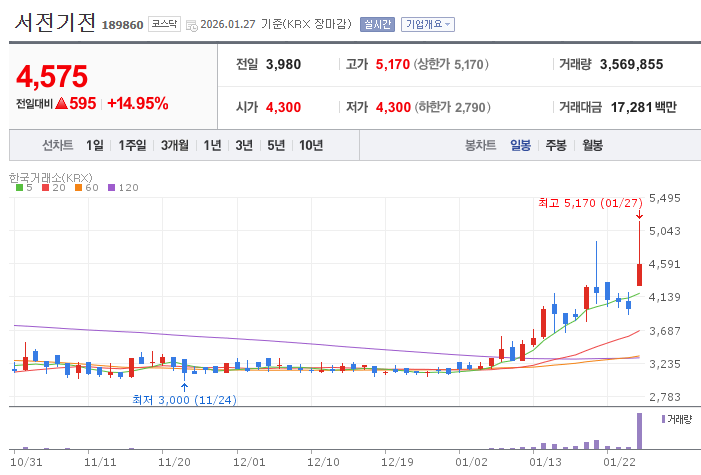Click the 하한가 2,790 lower limit text
This screenshot has height=475, width=701.
(452, 107)
